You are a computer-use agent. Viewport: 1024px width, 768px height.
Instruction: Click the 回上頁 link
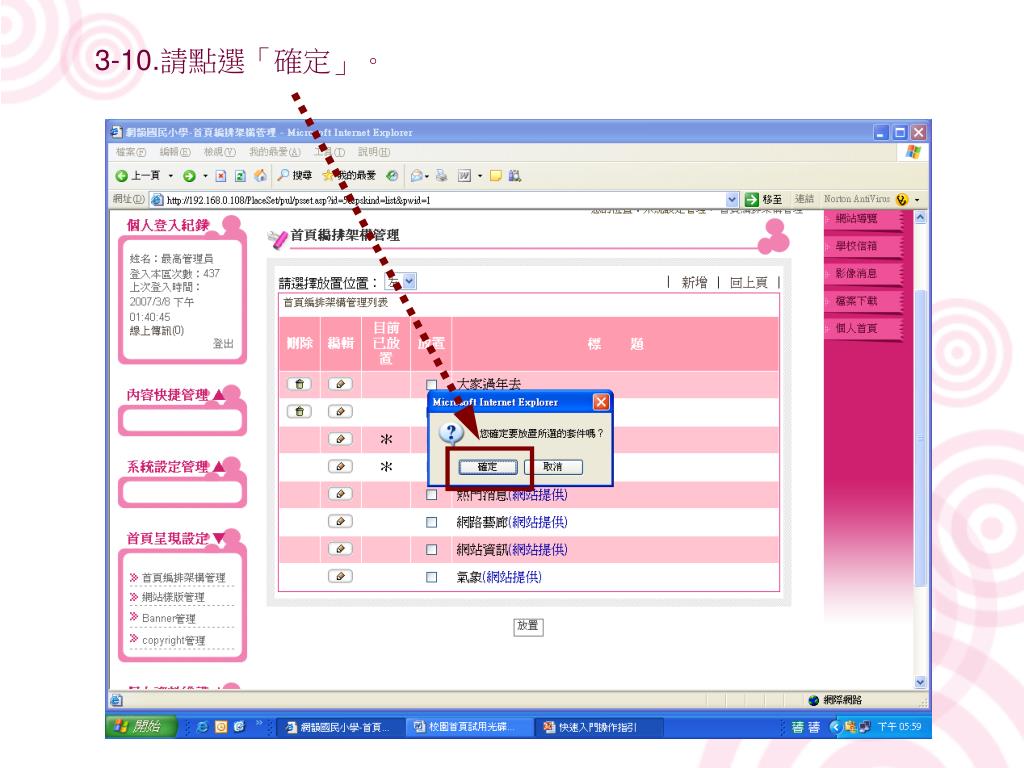(748, 282)
